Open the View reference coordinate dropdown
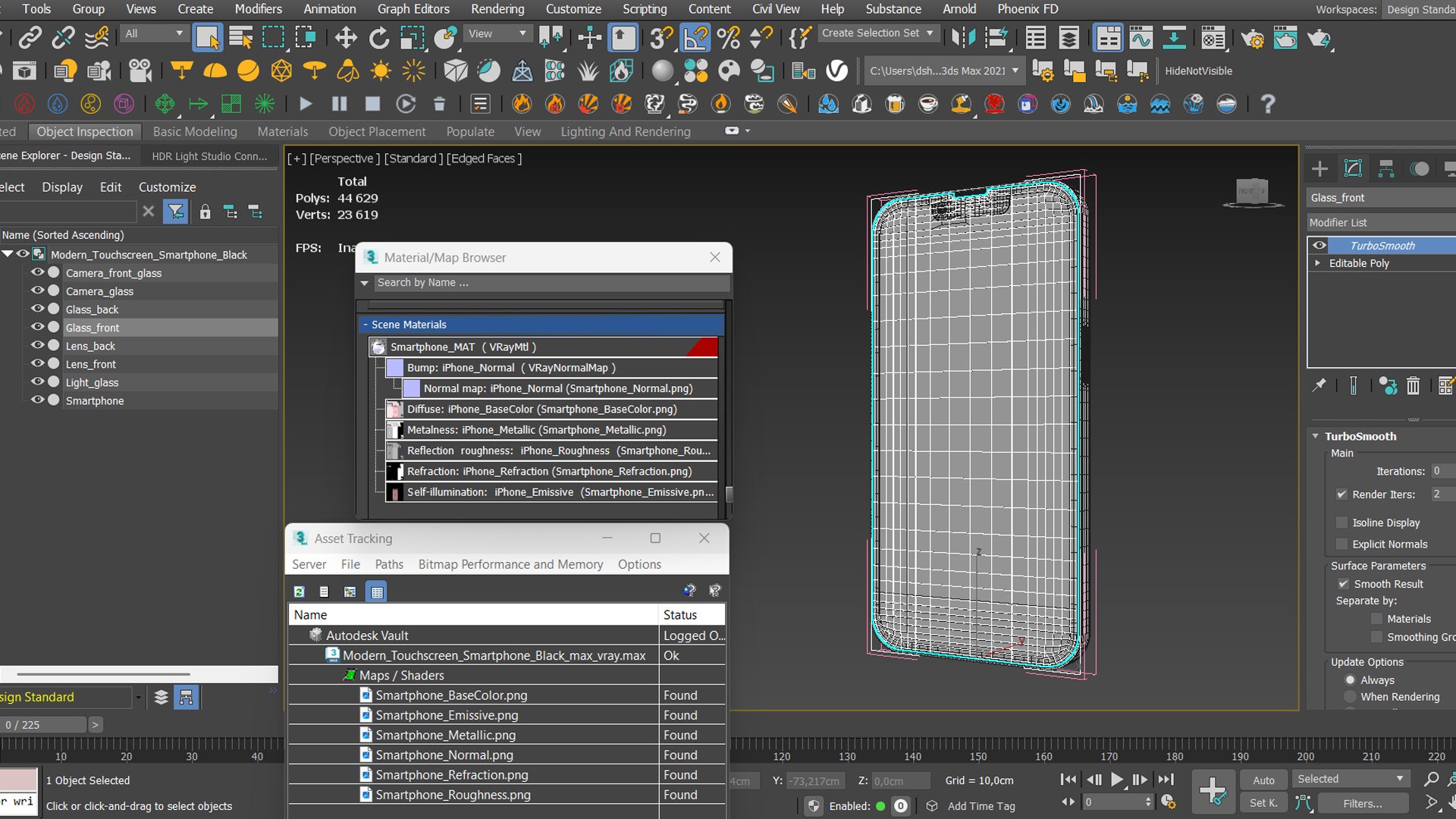 click(x=497, y=33)
